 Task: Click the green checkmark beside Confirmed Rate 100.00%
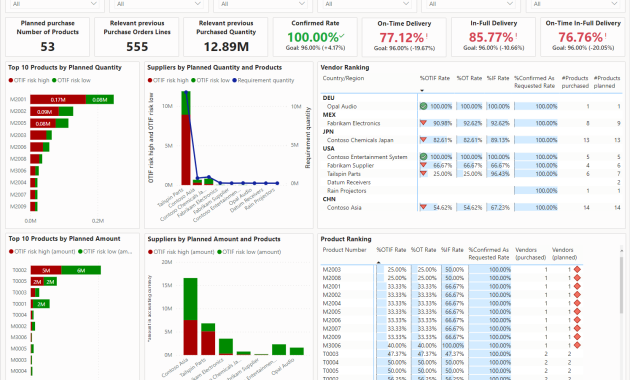(342, 36)
